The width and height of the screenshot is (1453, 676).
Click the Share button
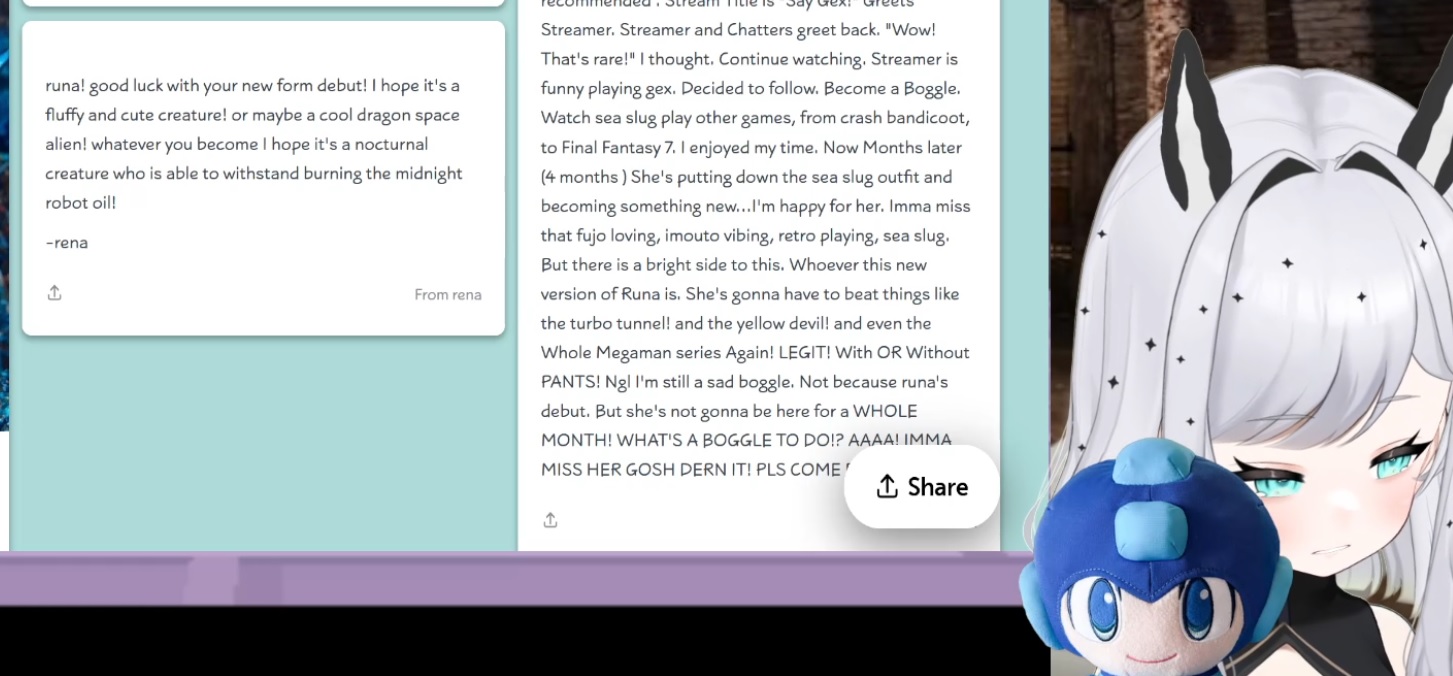pos(922,487)
